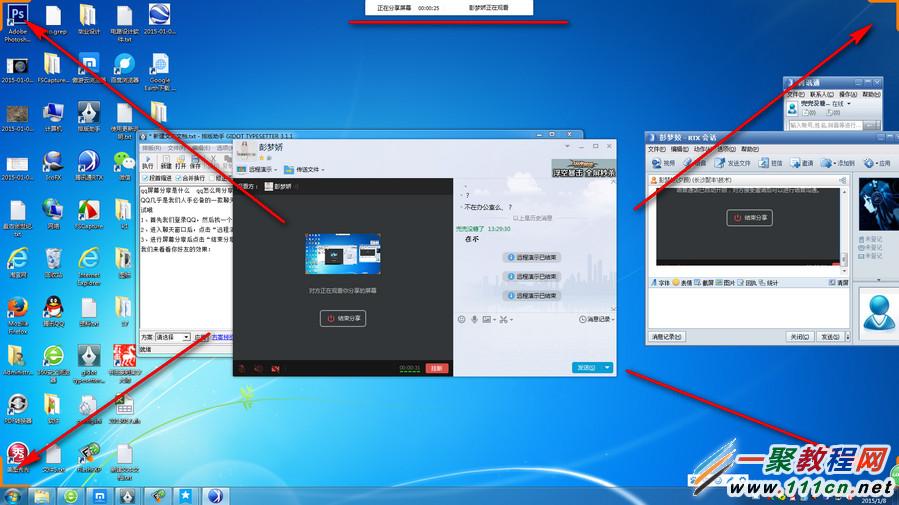899x505 pixels.
Task: Open 操作 menu in RTX main window
Action: [848, 94]
